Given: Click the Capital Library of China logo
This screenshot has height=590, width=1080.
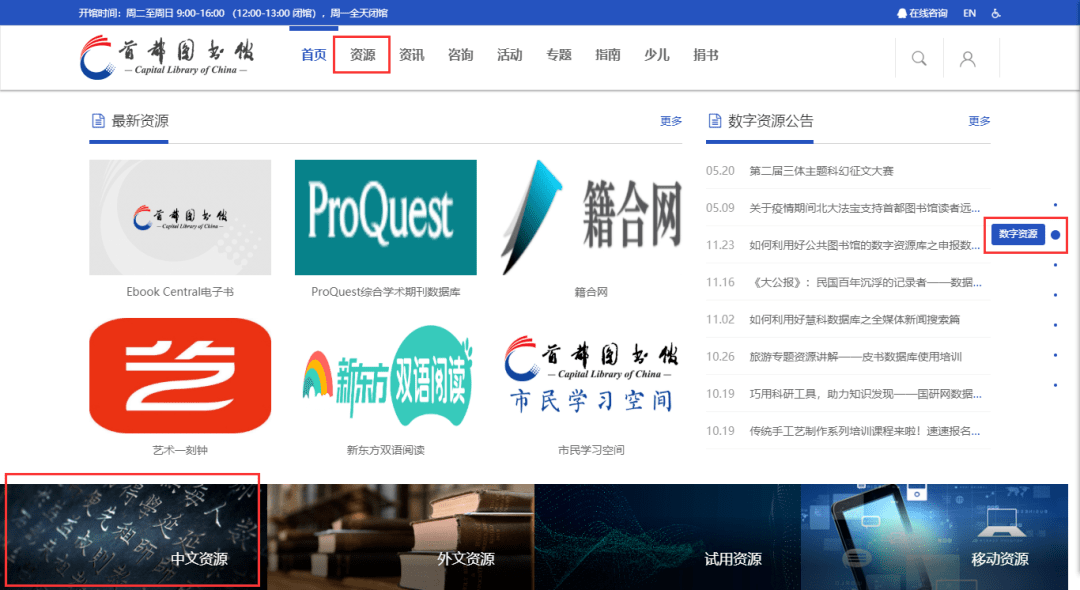Looking at the screenshot, I should [167, 58].
